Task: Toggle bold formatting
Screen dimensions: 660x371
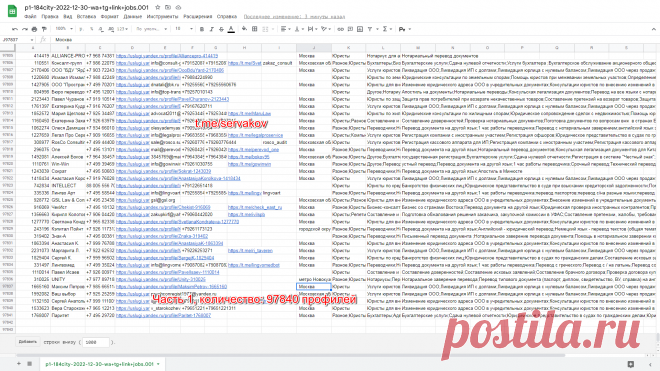Action: coord(202,29)
